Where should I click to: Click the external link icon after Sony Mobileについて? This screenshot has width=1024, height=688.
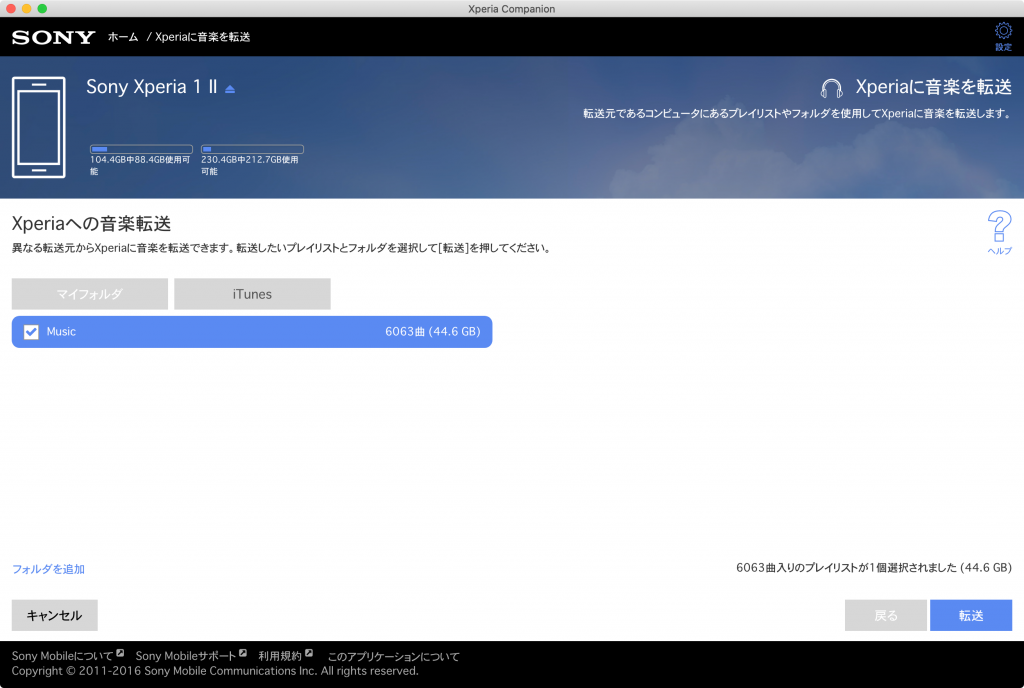click(x=120, y=653)
